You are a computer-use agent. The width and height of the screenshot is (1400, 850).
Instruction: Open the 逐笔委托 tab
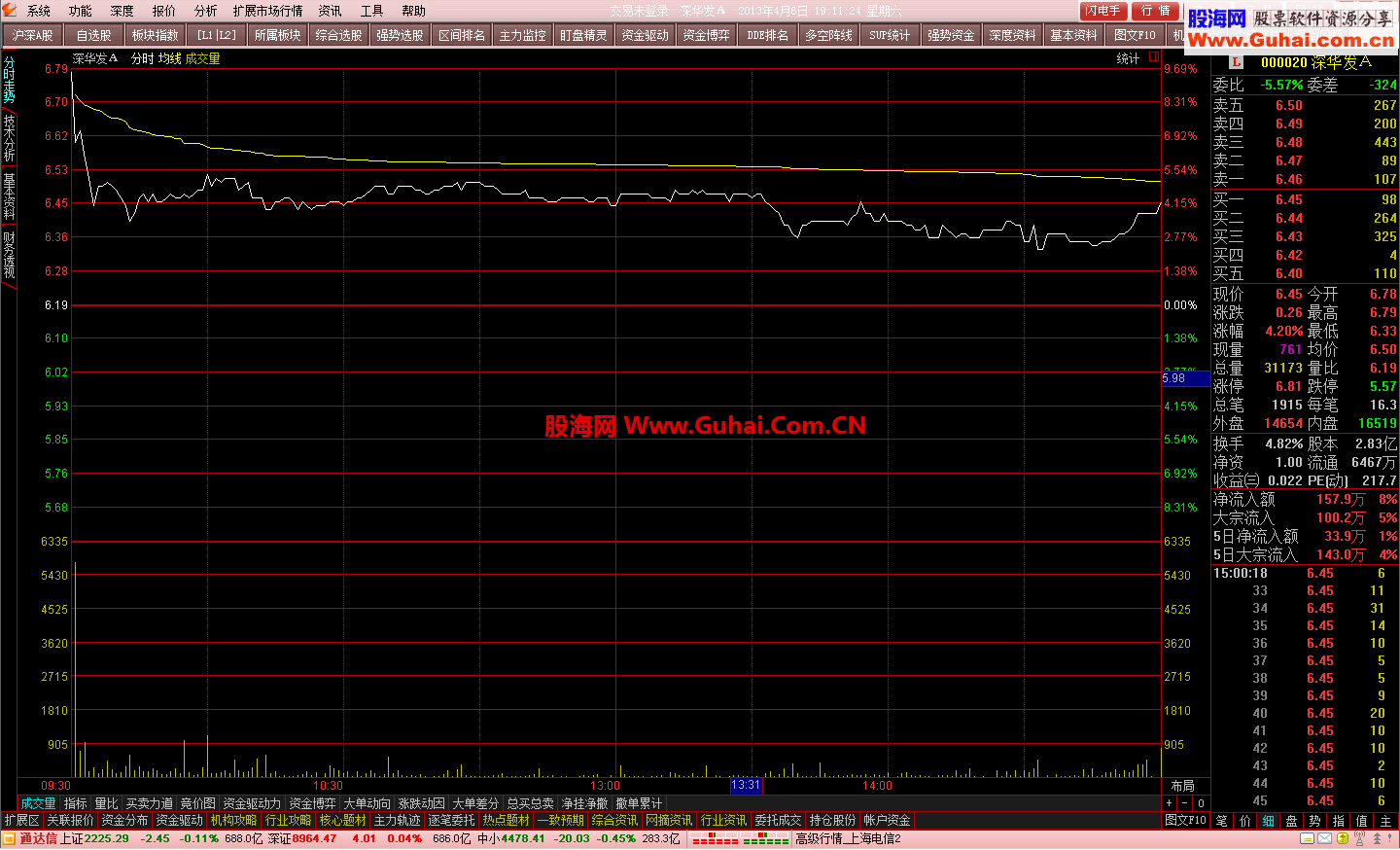[x=451, y=821]
